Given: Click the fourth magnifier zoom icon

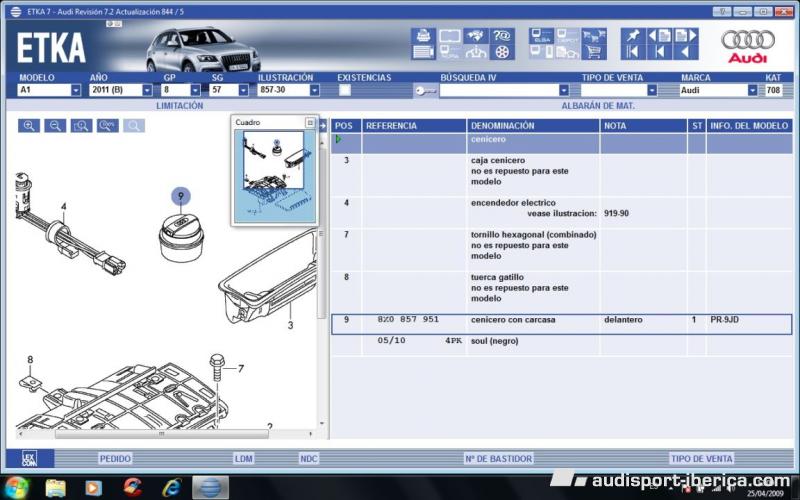Looking at the screenshot, I should pyautogui.click(x=108, y=126).
